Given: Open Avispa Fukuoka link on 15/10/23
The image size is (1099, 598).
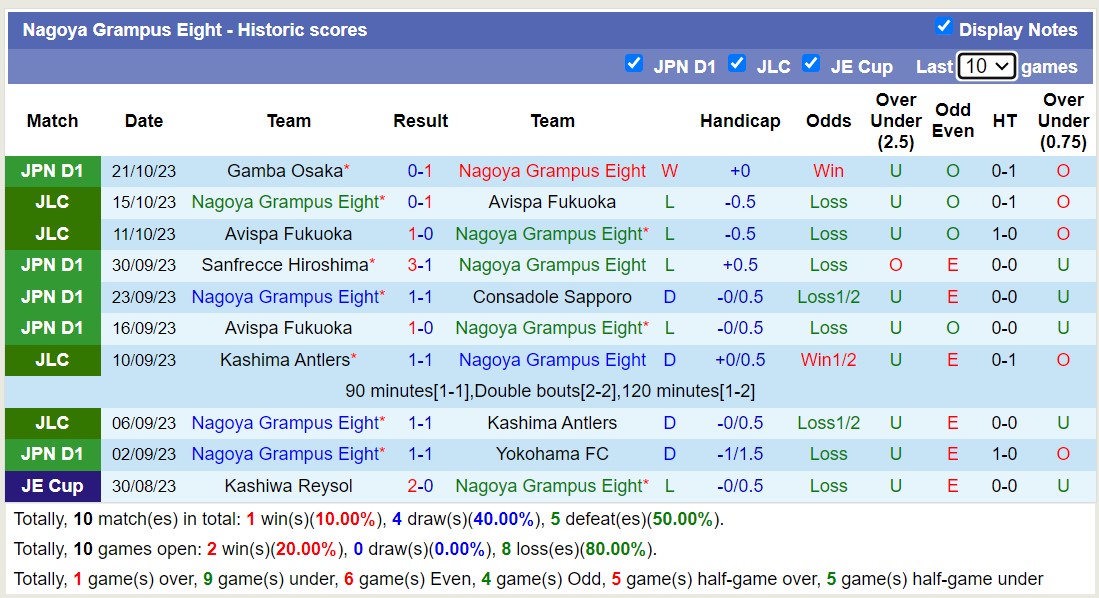Looking at the screenshot, I should pyautogui.click(x=552, y=202).
